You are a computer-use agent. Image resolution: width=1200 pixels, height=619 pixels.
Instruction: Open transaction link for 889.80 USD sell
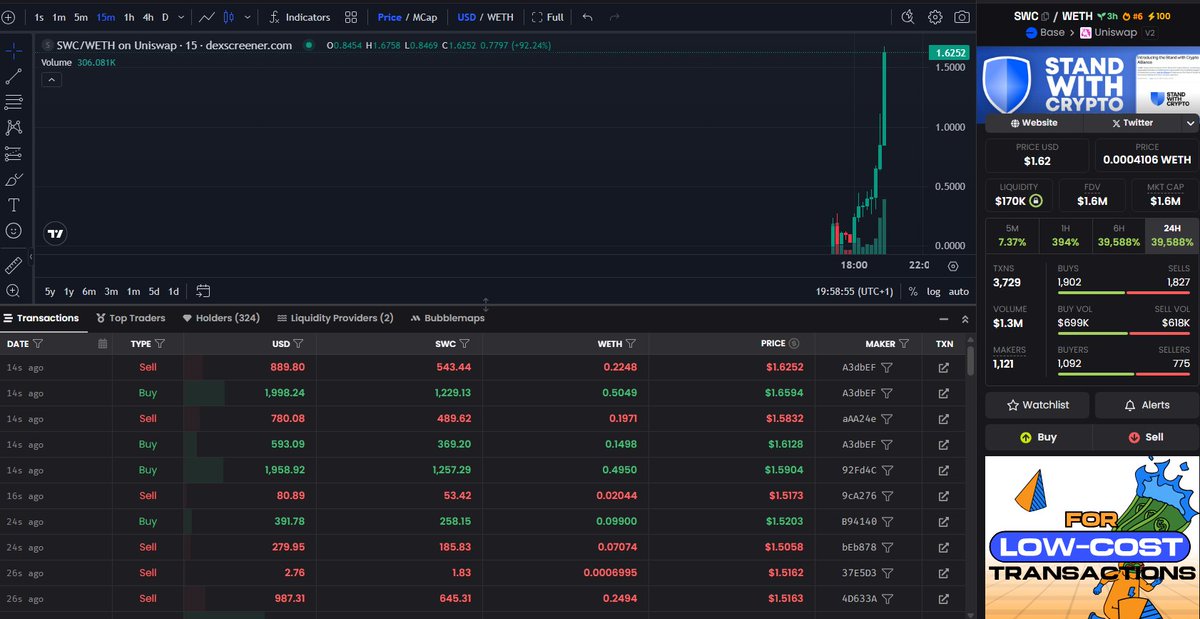tap(944, 368)
